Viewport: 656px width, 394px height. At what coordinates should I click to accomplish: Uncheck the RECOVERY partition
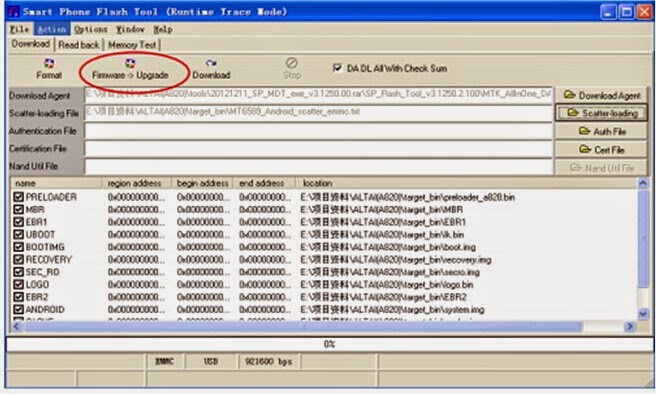point(18,260)
